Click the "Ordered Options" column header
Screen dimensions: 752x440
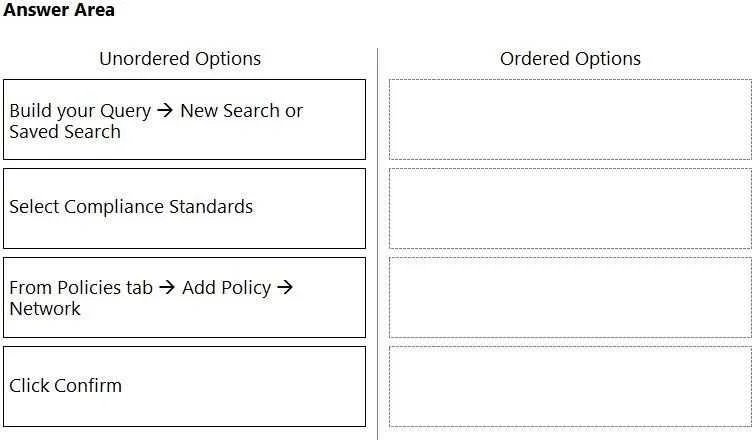coord(570,59)
